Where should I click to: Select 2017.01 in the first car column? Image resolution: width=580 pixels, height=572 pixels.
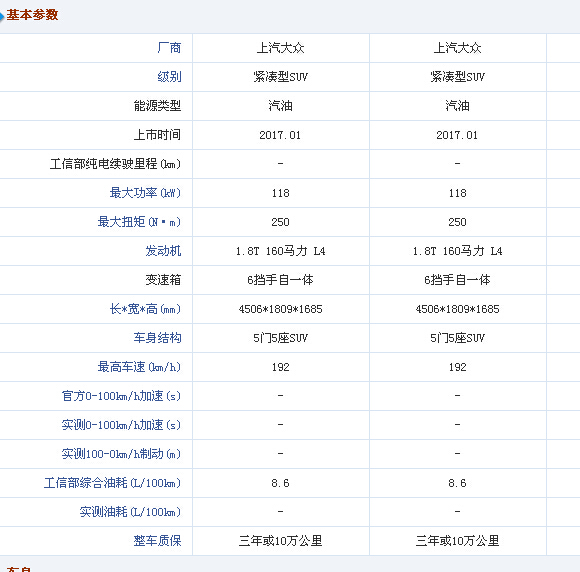pyautogui.click(x=280, y=135)
